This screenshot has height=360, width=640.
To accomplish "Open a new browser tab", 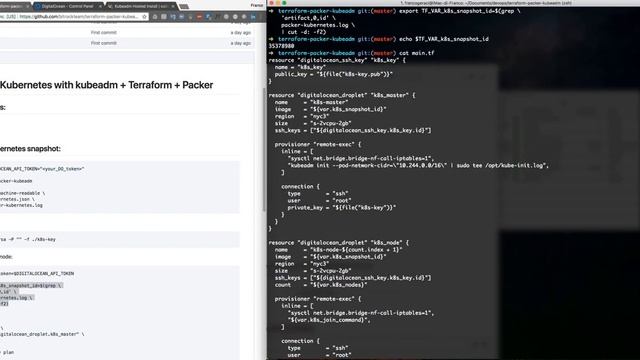I will (184, 6).
